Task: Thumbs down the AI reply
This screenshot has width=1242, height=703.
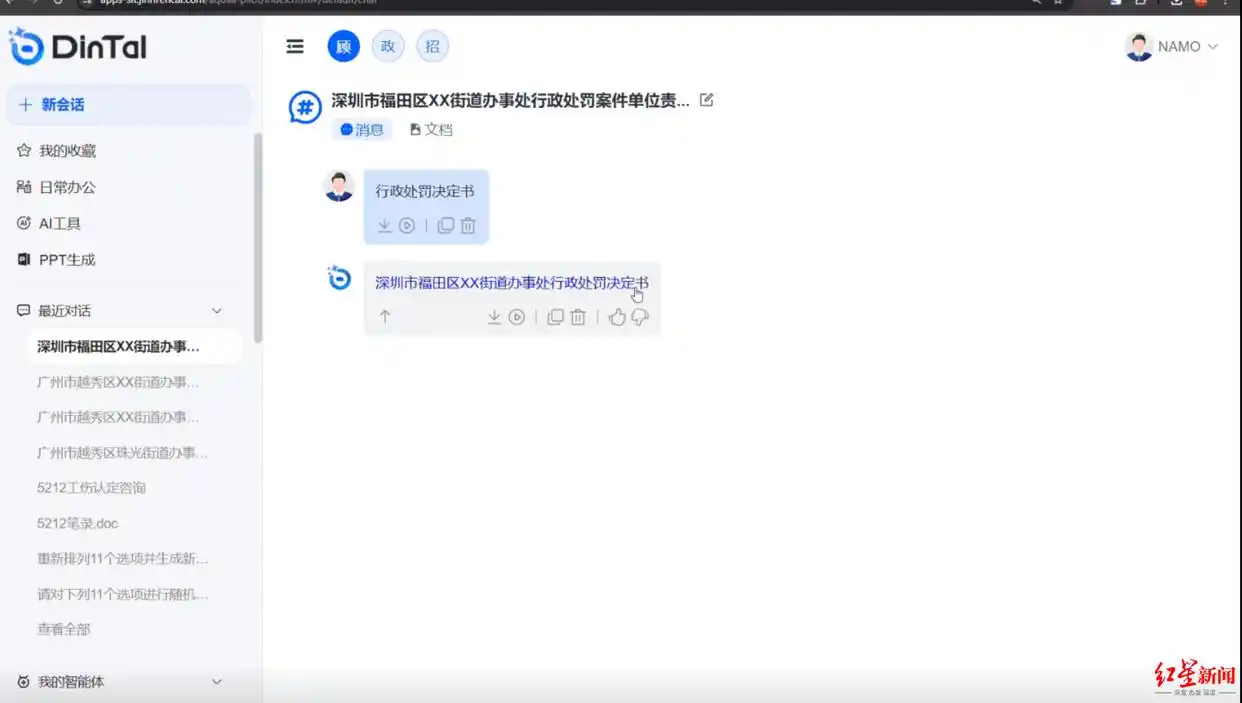Action: click(640, 316)
